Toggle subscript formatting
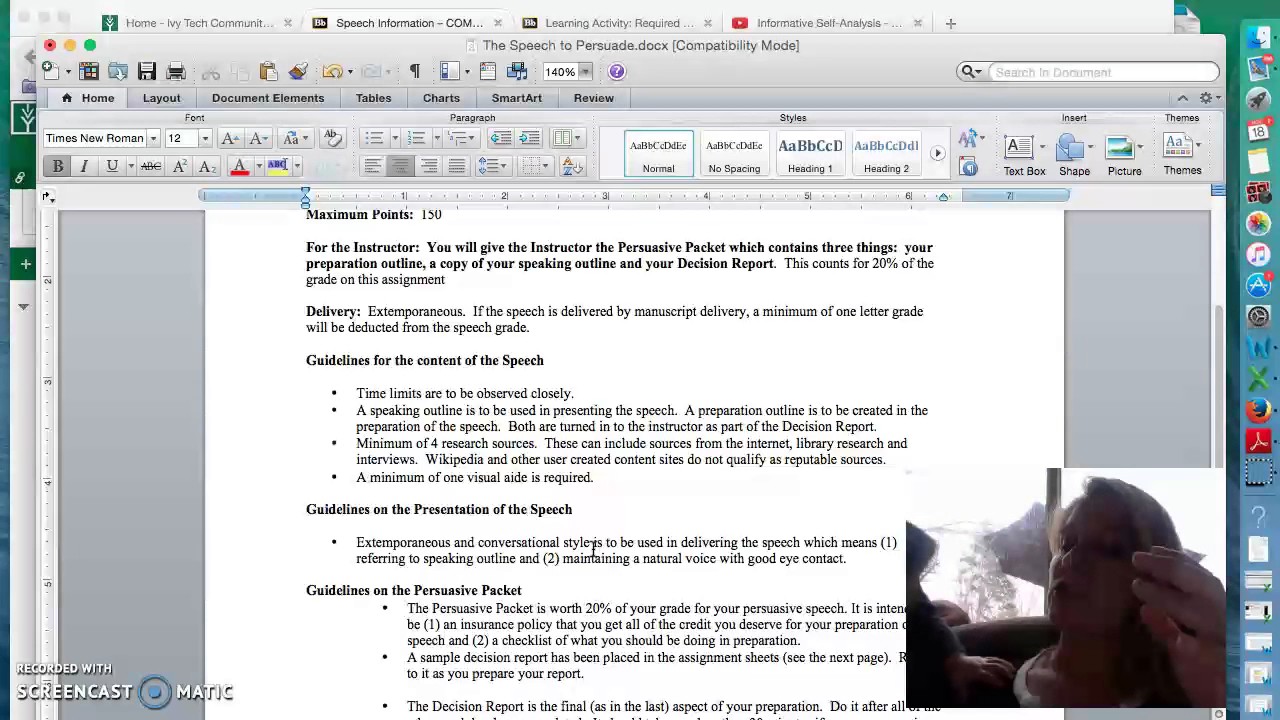The image size is (1280, 720). tap(206, 166)
